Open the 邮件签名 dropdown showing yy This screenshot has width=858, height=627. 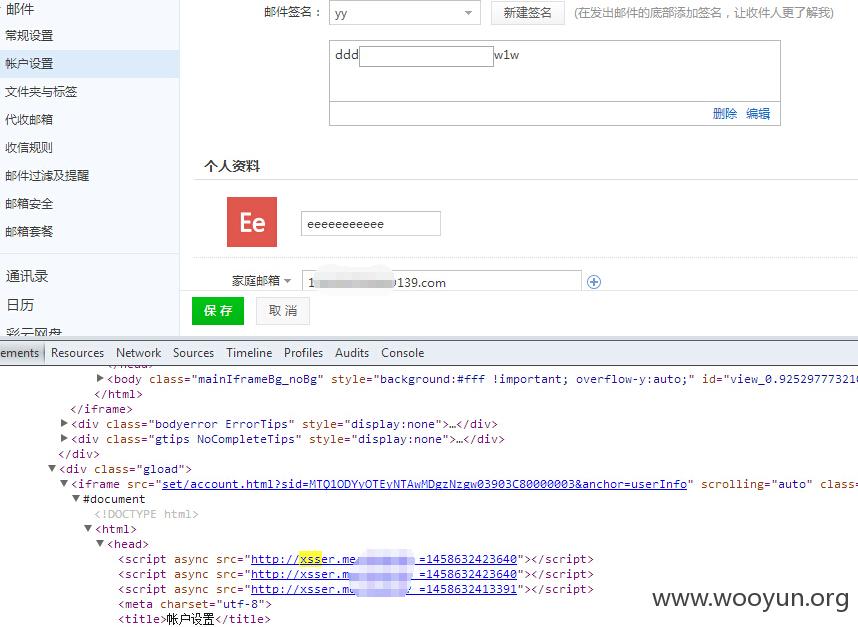pos(404,13)
